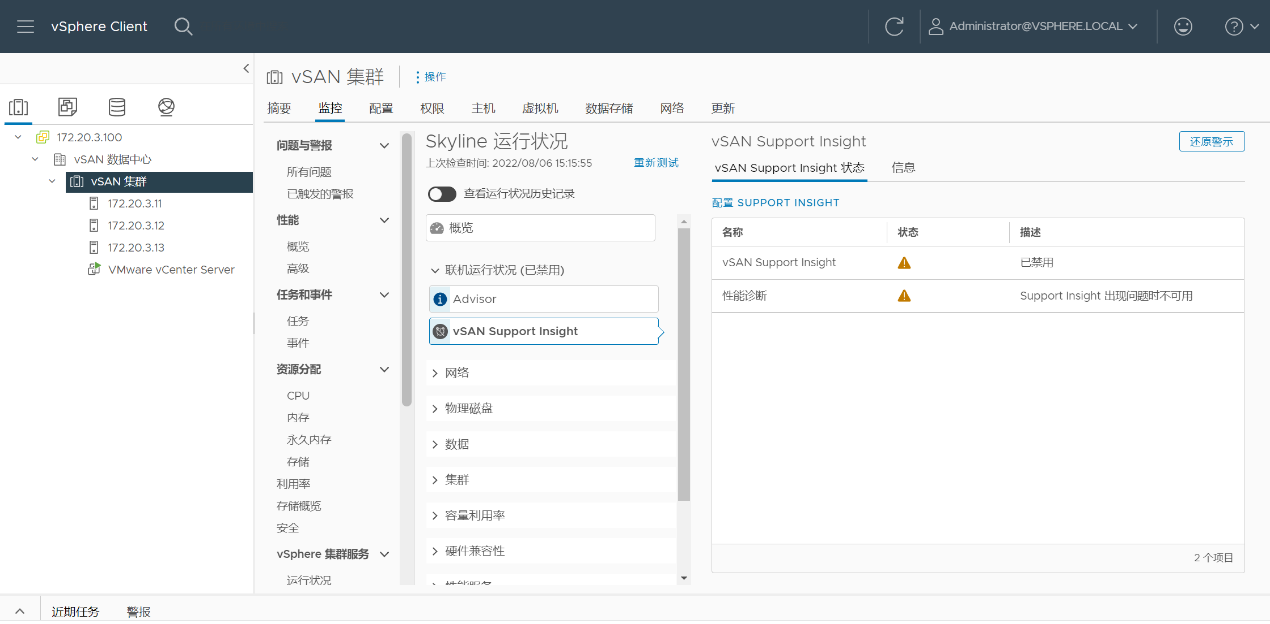Collapse the 问题与警报 section
The image size is (1270, 624).
[384, 146]
